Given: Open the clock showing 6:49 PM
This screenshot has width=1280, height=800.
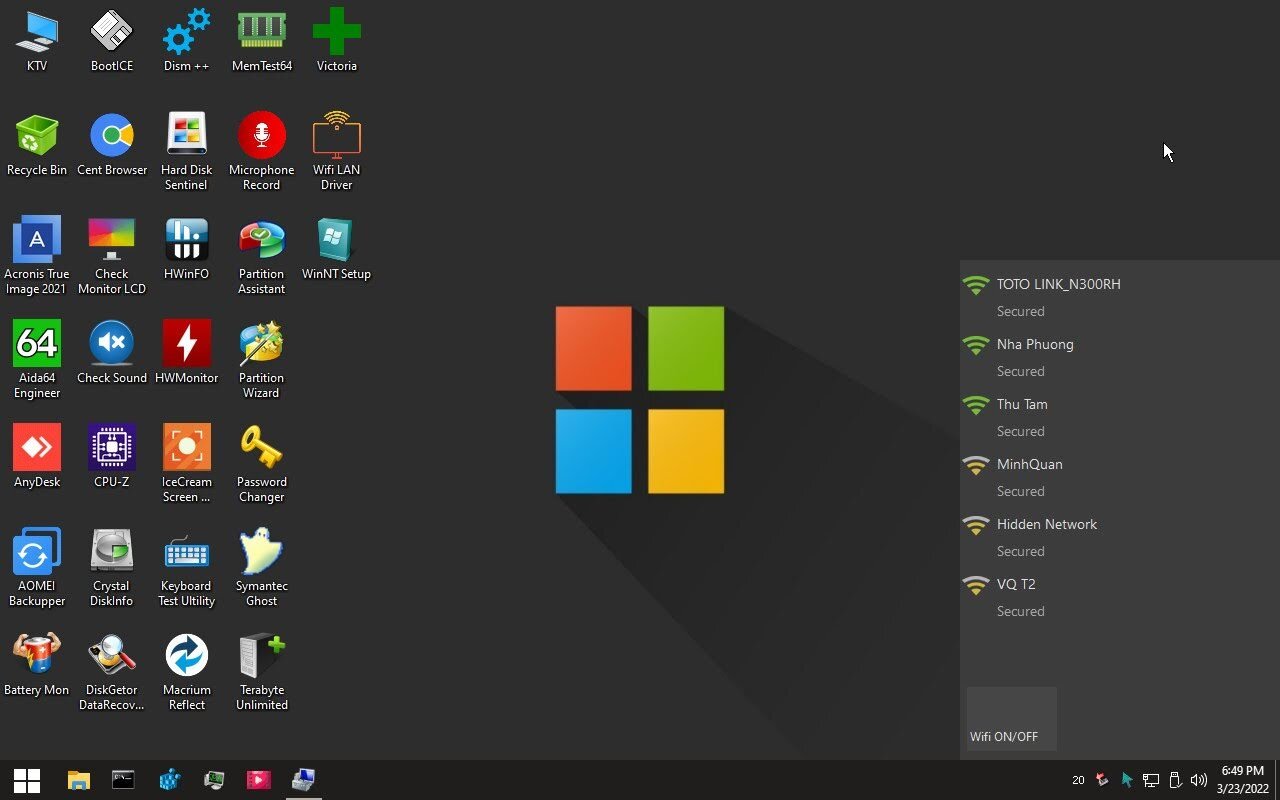Looking at the screenshot, I should 1242,780.
